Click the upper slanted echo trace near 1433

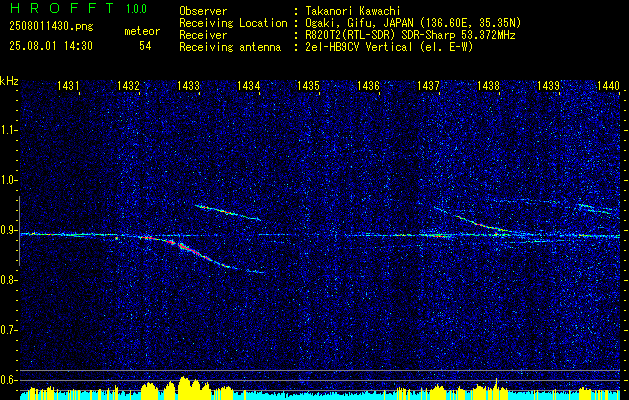pos(227,212)
